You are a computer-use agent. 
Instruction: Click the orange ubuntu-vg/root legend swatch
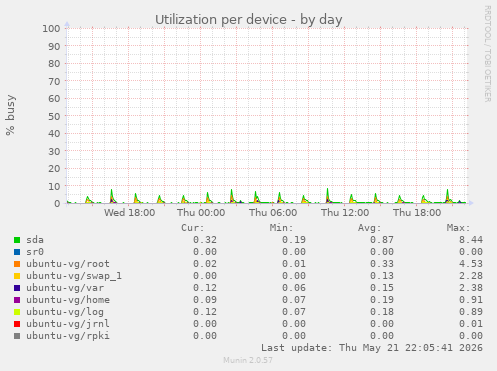[x=17, y=264]
